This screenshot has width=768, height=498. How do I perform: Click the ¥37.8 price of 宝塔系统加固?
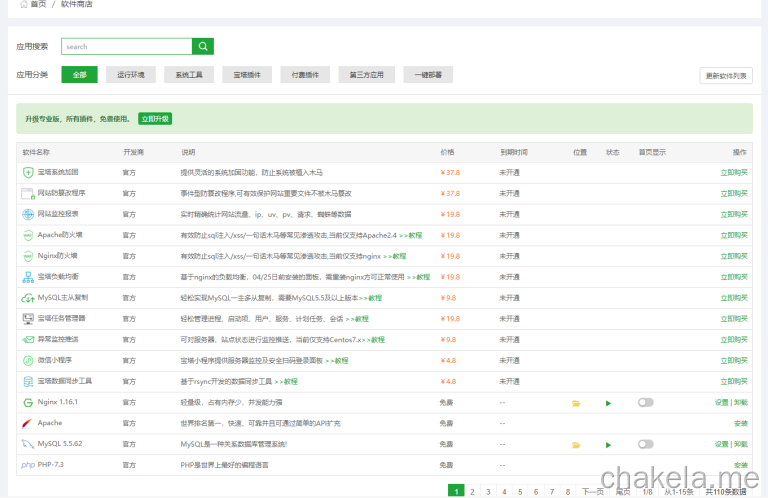(450, 172)
